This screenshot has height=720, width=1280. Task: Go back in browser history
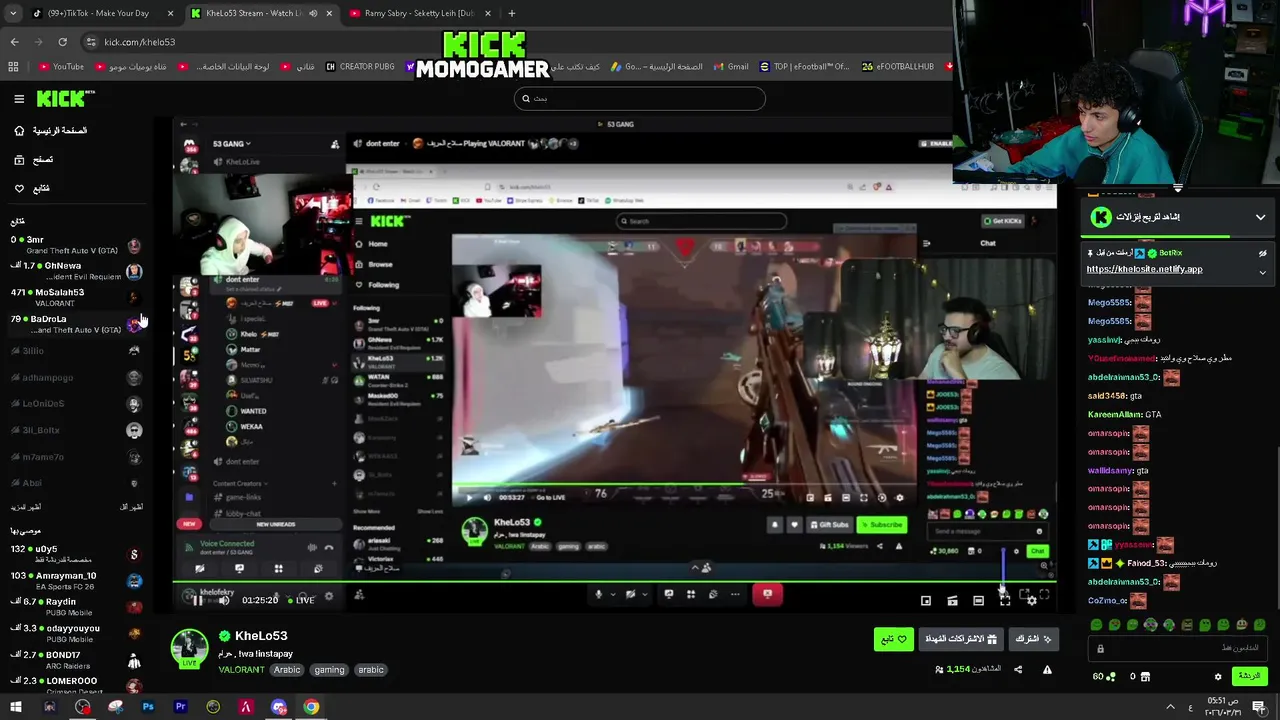point(14,42)
